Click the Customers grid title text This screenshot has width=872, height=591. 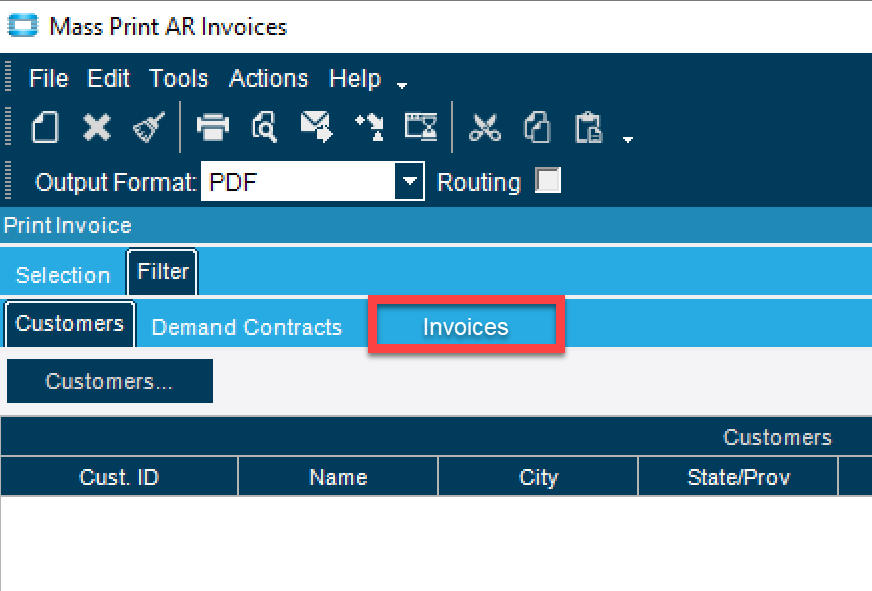777,438
